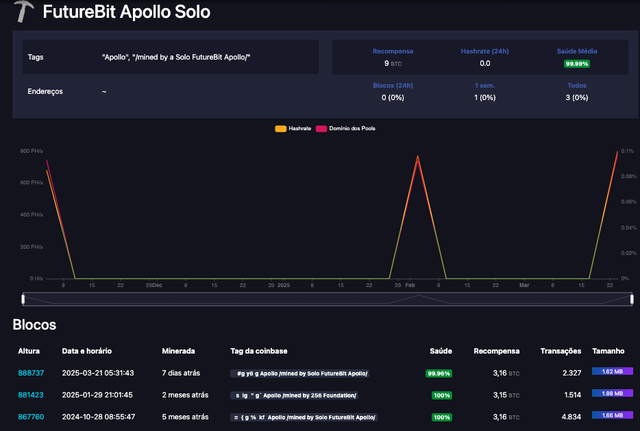Image resolution: width=640 pixels, height=431 pixels.
Task: Click the pickaxe logo beside FutureBit Apollo Solo
Action: (24, 11)
